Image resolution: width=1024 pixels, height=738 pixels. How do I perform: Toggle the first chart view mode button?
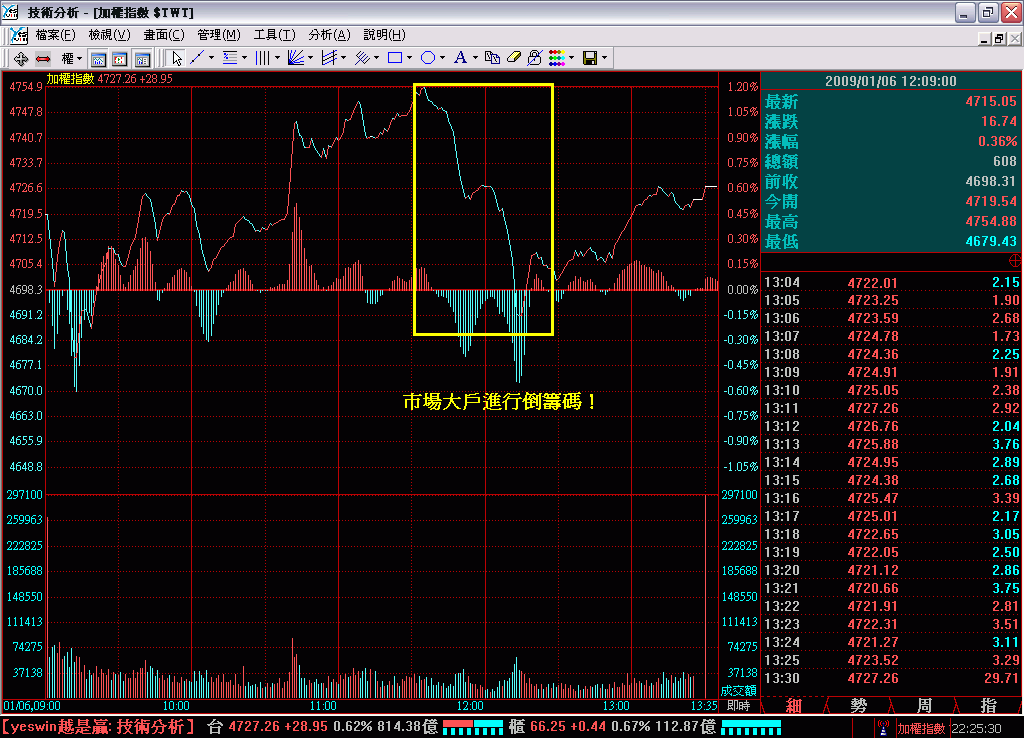pos(98,59)
